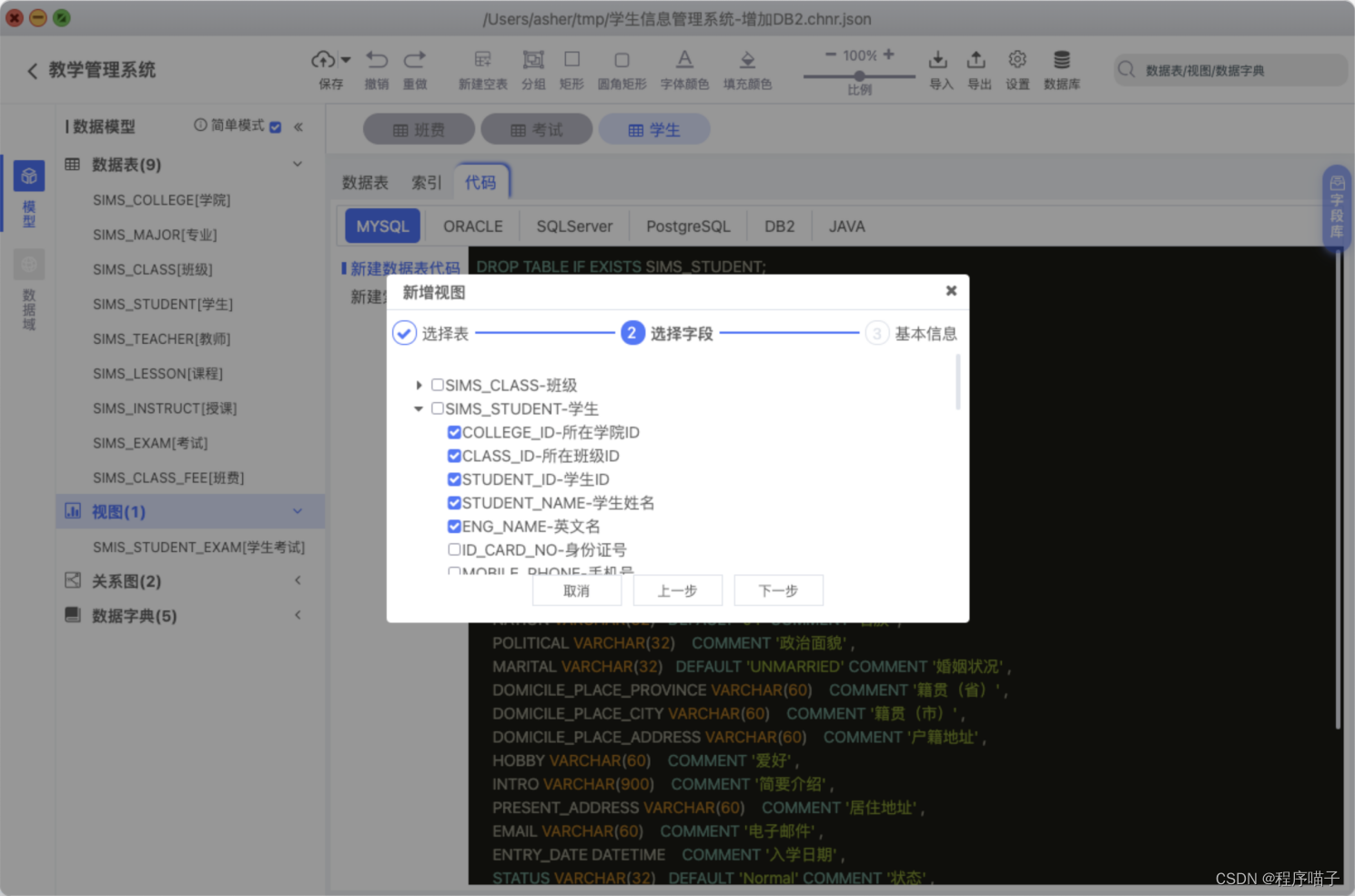1355x896 pixels.
Task: Click the save cloud icon
Action: (323, 60)
